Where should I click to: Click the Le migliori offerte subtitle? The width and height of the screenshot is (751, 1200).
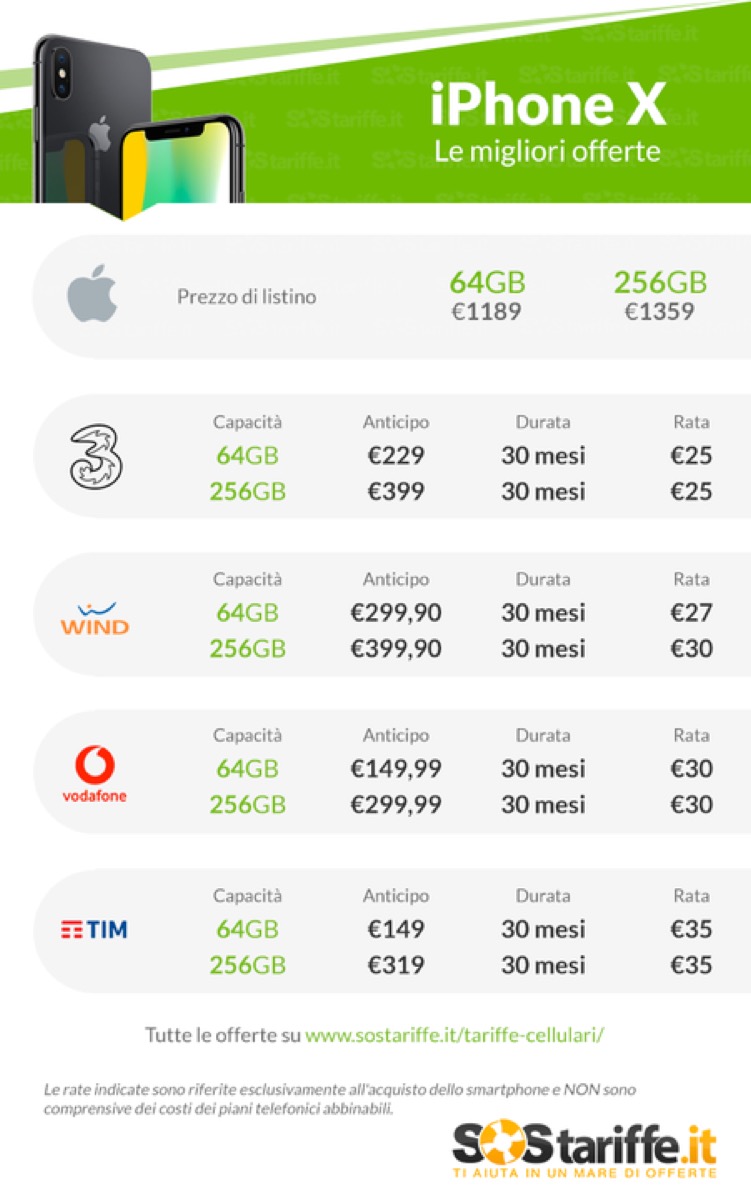(547, 151)
